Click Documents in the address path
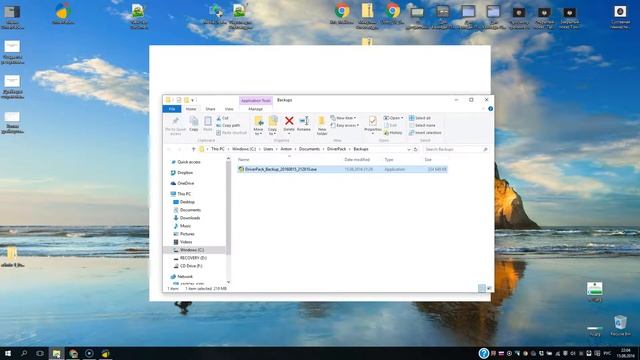The width and height of the screenshot is (640, 360). 309,149
